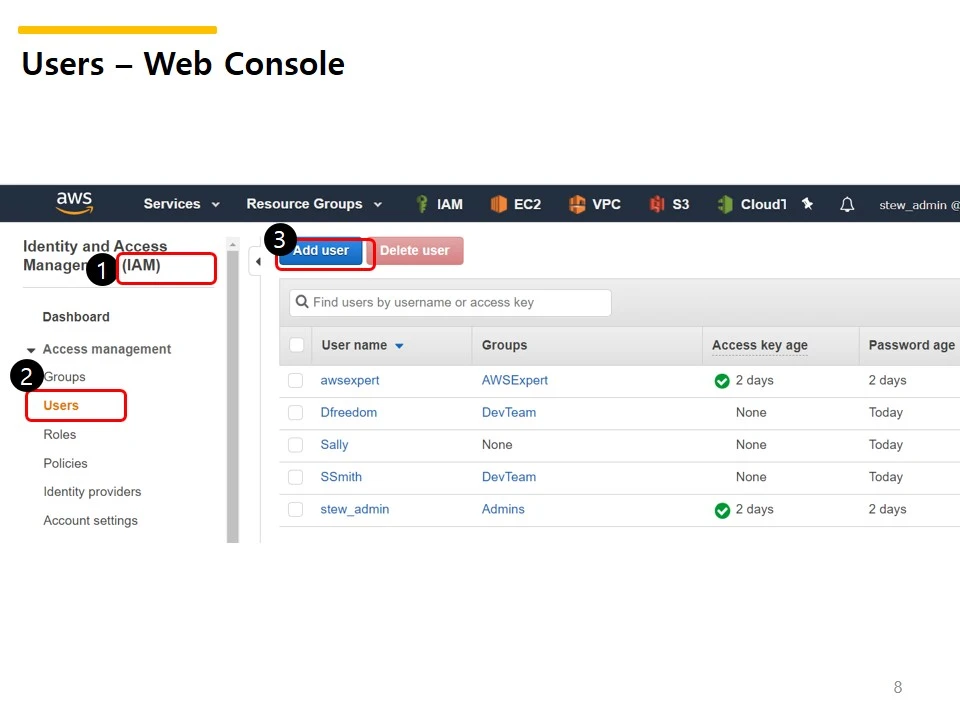Collapse the side navigation panel arrow

258,262
